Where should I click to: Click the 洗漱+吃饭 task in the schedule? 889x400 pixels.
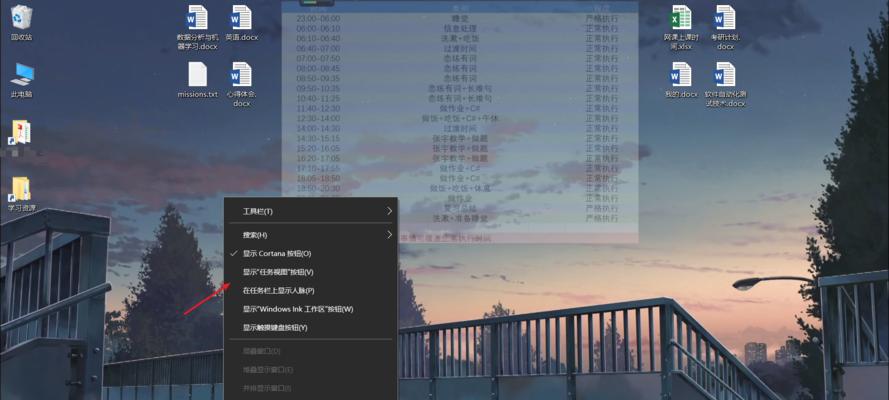(x=462, y=39)
